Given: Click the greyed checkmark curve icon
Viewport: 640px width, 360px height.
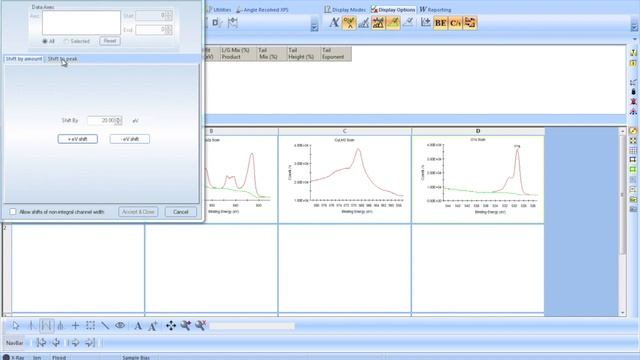Looking at the screenshot, I should tap(408, 23).
